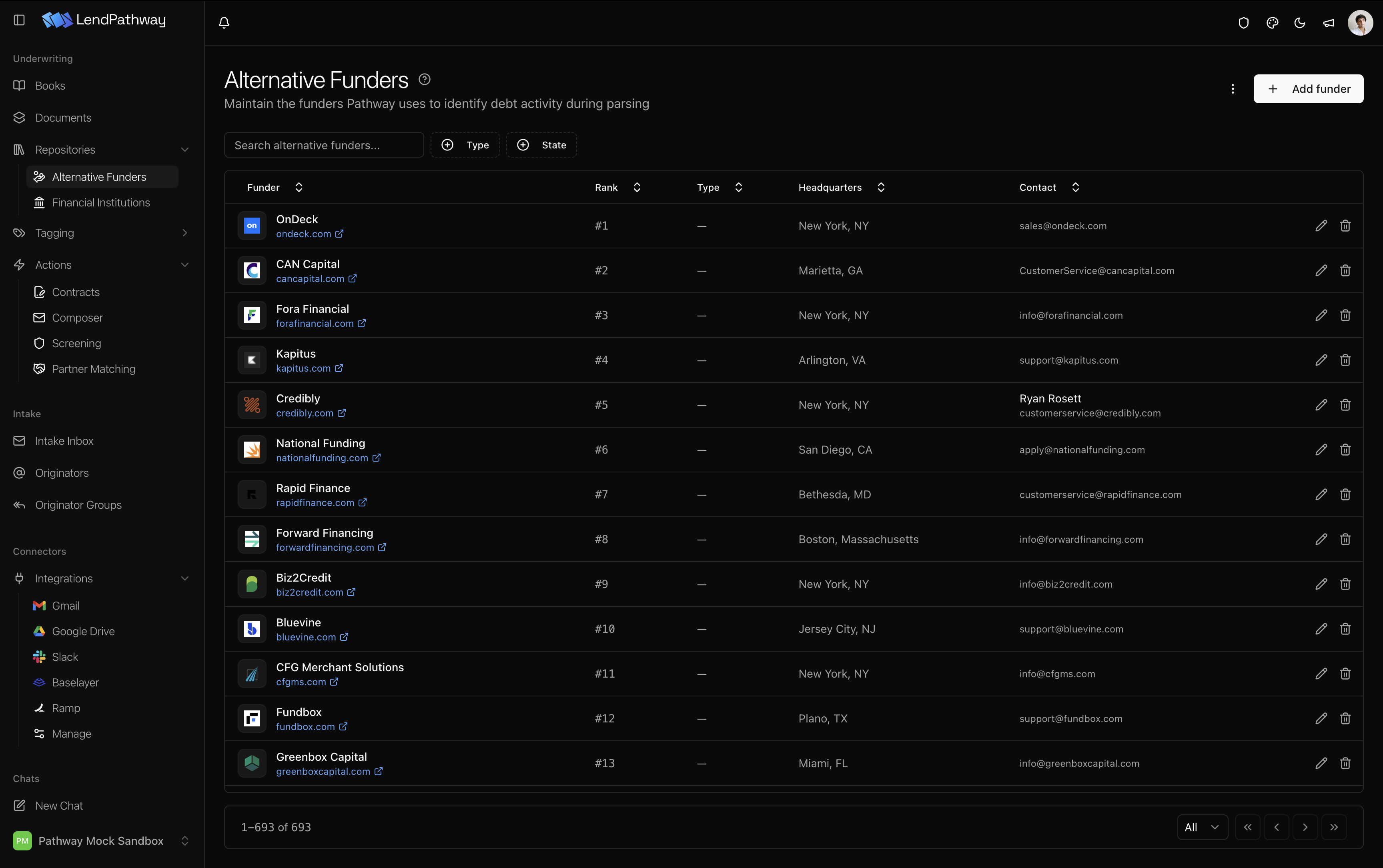1383x868 pixels.
Task: Add a Type filter
Action: pos(465,145)
